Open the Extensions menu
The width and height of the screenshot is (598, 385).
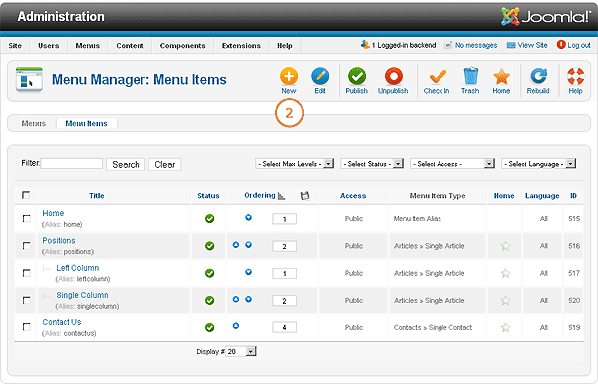pos(241,46)
